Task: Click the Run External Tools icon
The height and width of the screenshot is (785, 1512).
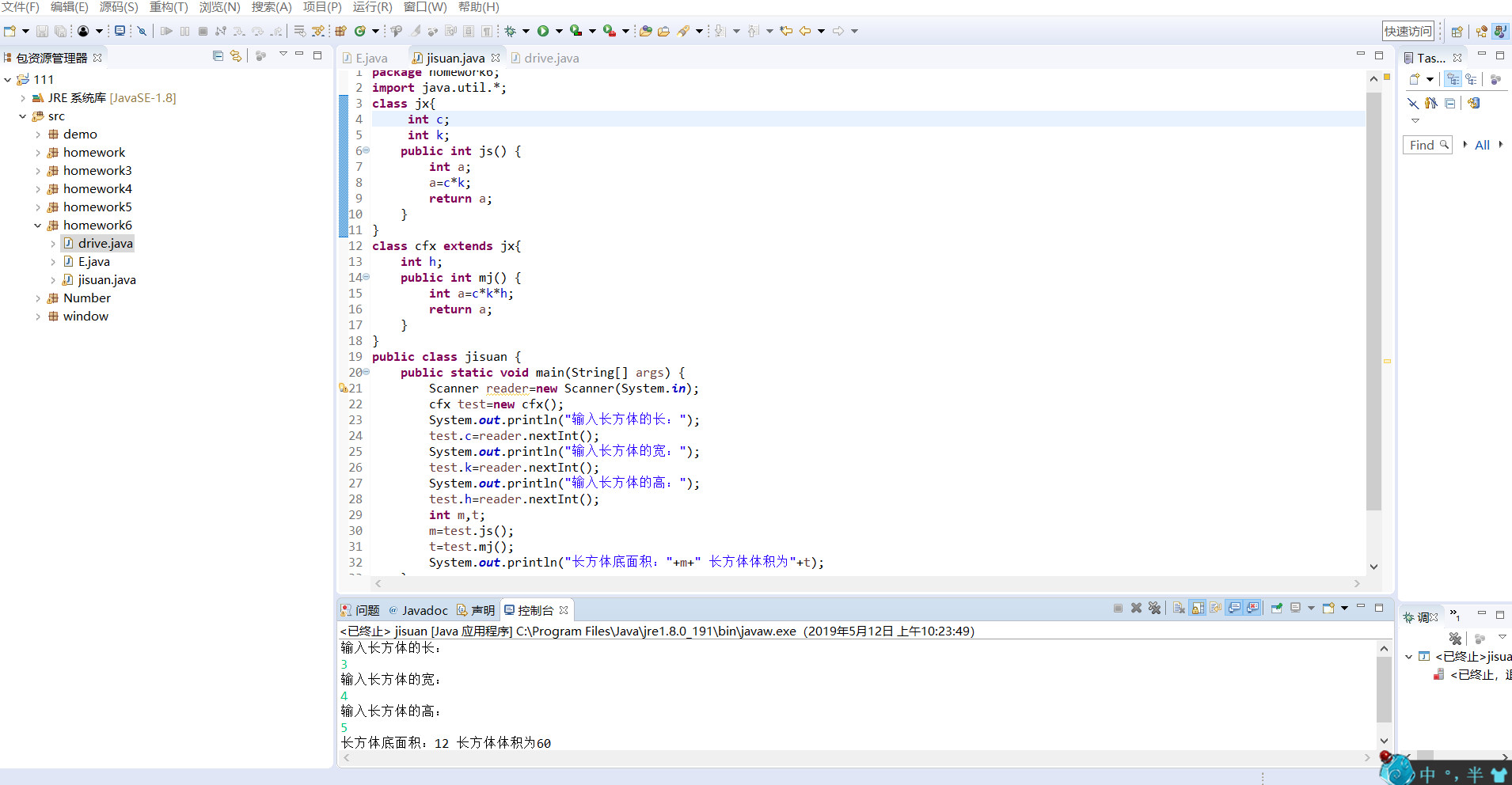Action: pos(610,31)
